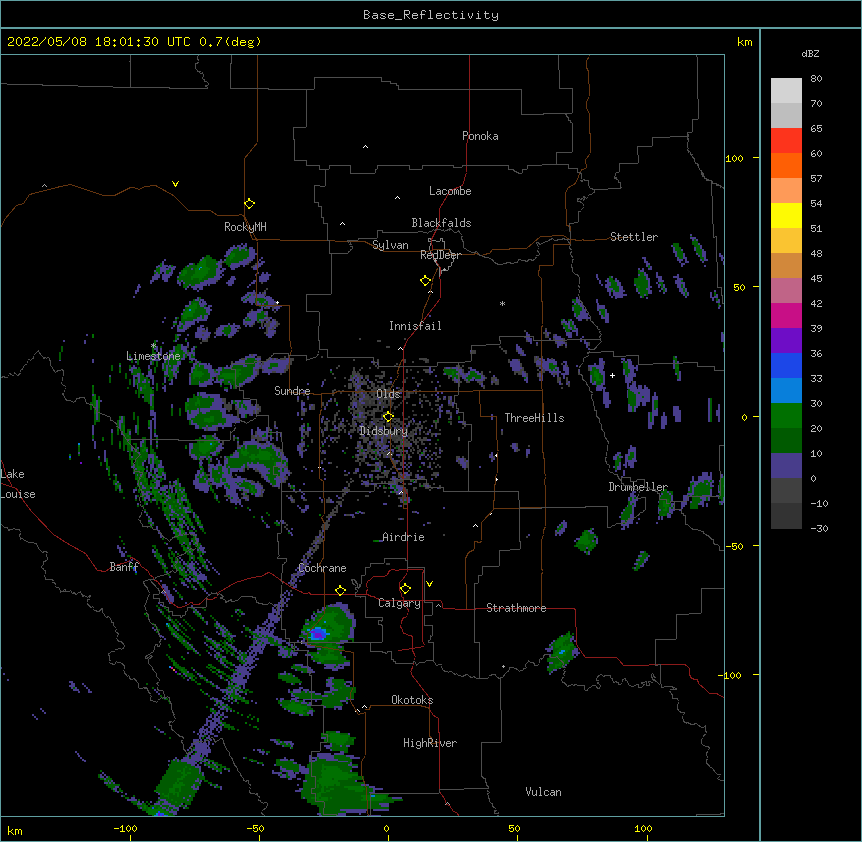This screenshot has width=862, height=842.
Task: Click the Blackfalds city label
Action: point(441,223)
